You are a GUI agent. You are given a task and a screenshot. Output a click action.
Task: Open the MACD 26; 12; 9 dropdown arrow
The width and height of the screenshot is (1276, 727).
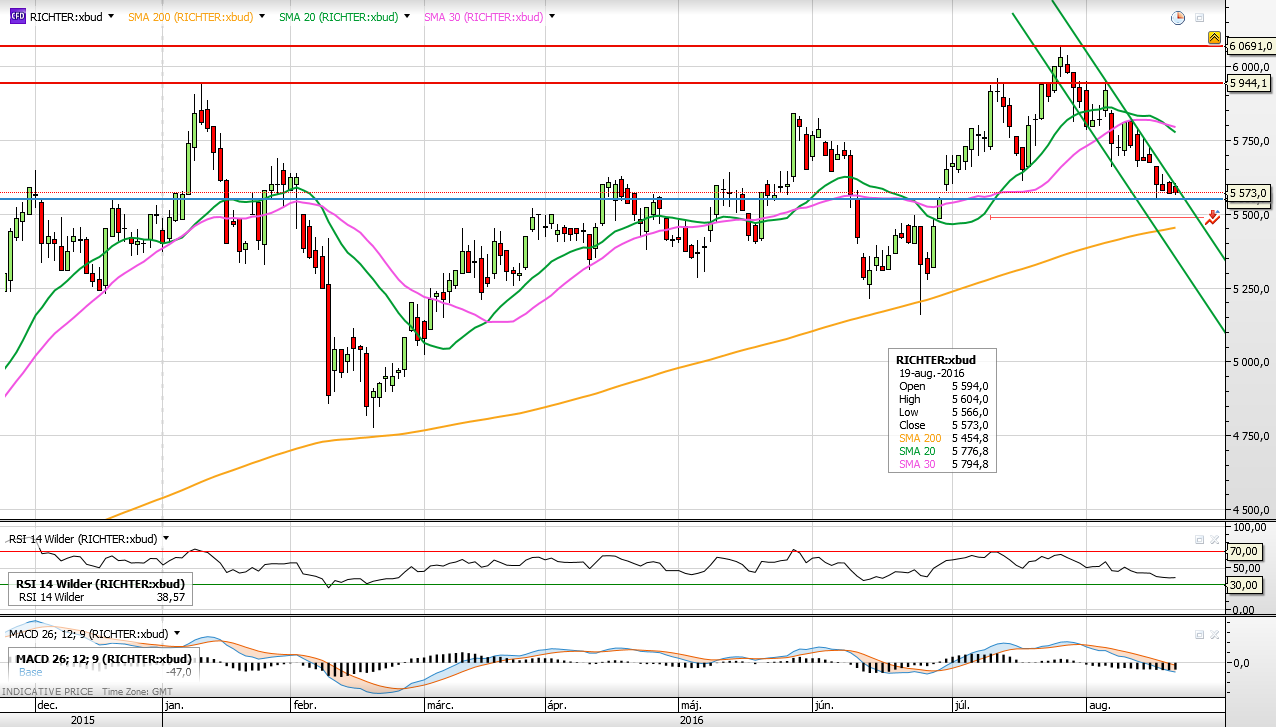(x=178, y=634)
